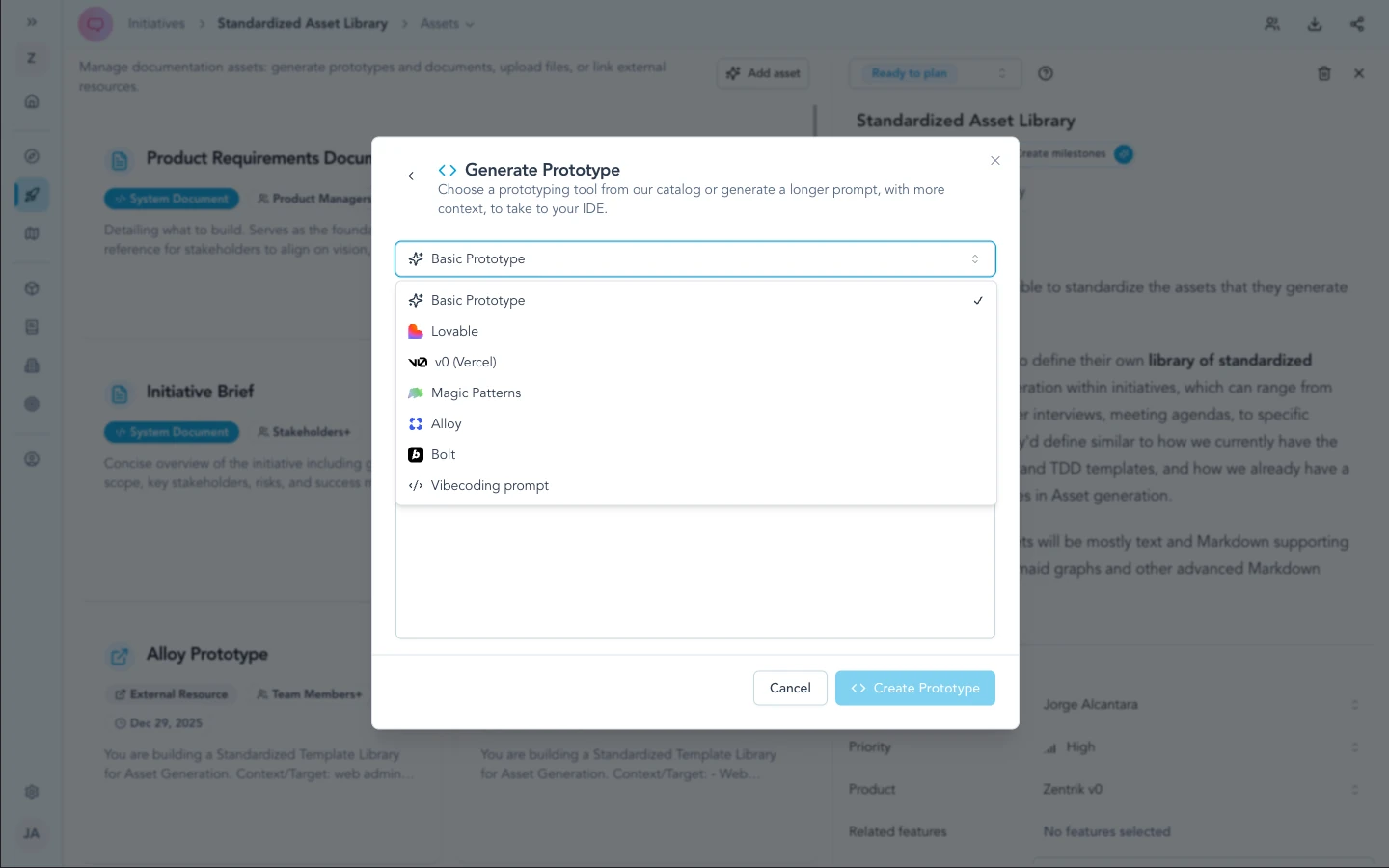
Task: Click the download icon in top bar
Action: tap(1315, 24)
